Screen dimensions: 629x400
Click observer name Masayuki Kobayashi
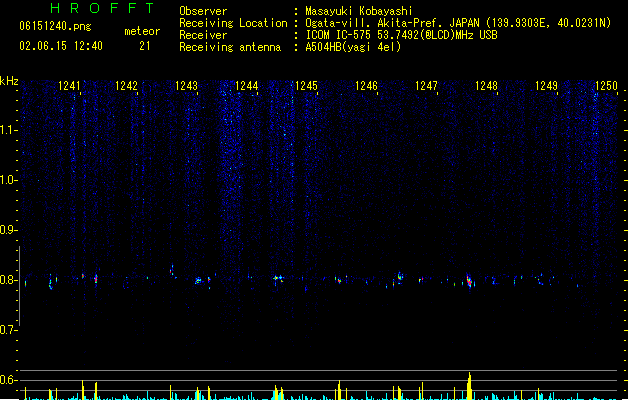click(x=359, y=11)
